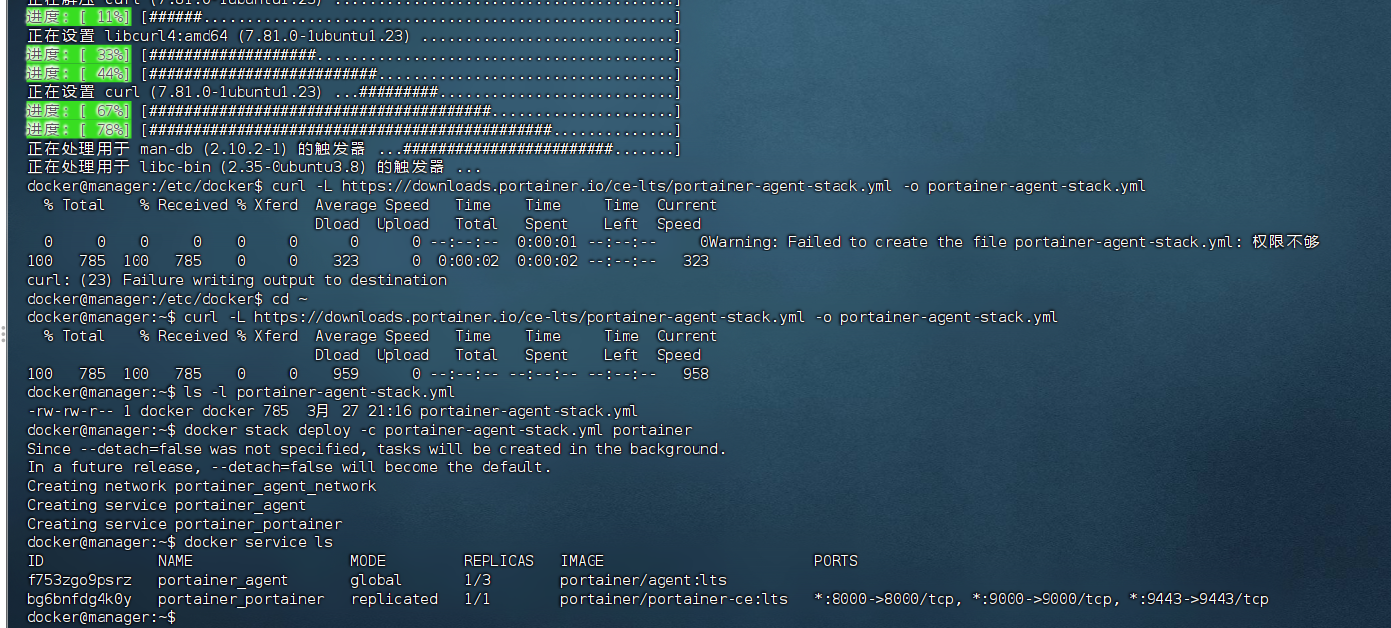This screenshot has height=628, width=1391.
Task: Click the '权限不够' error text
Action: [1286, 242]
